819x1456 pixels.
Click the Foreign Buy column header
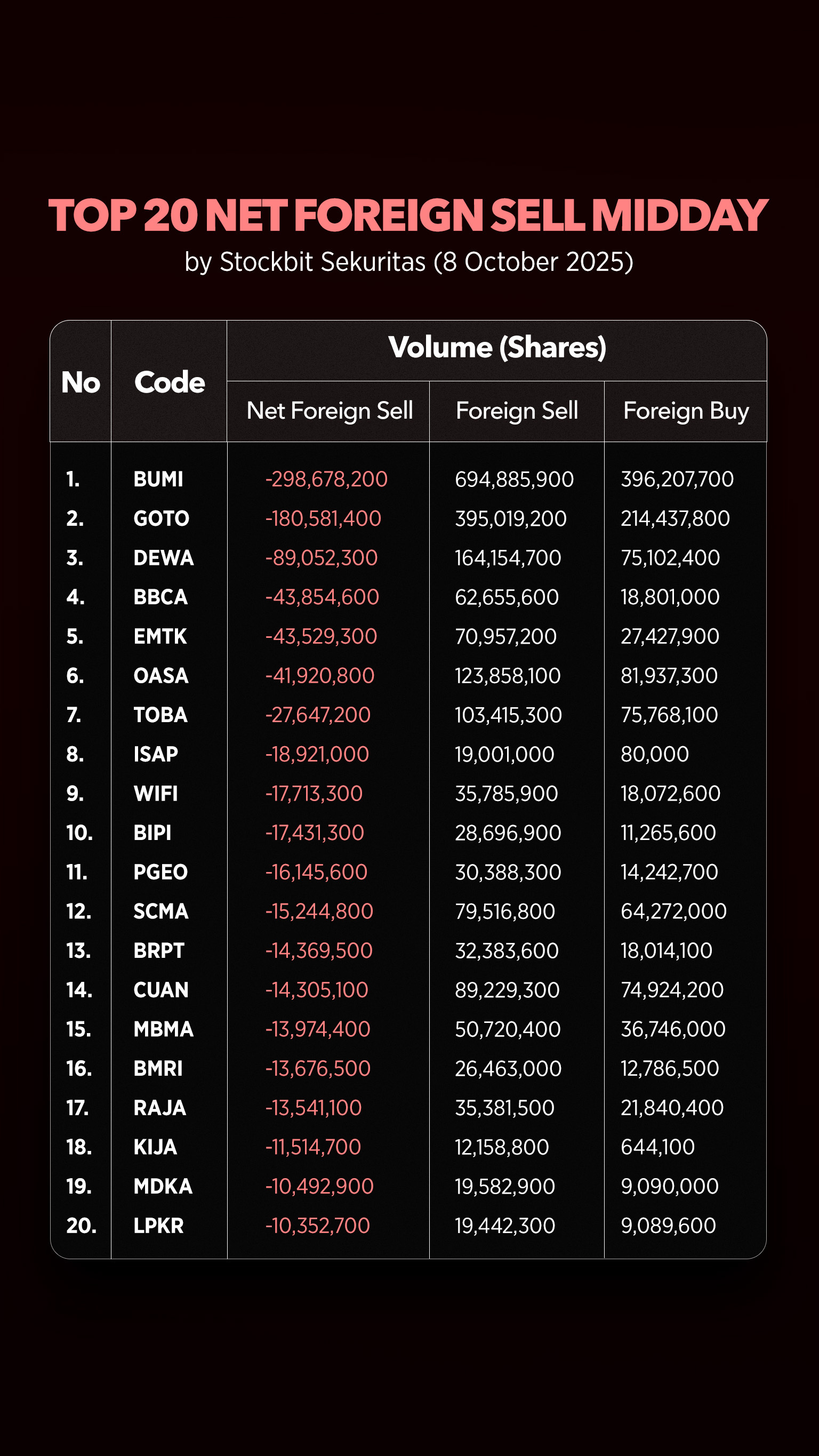[x=686, y=410]
